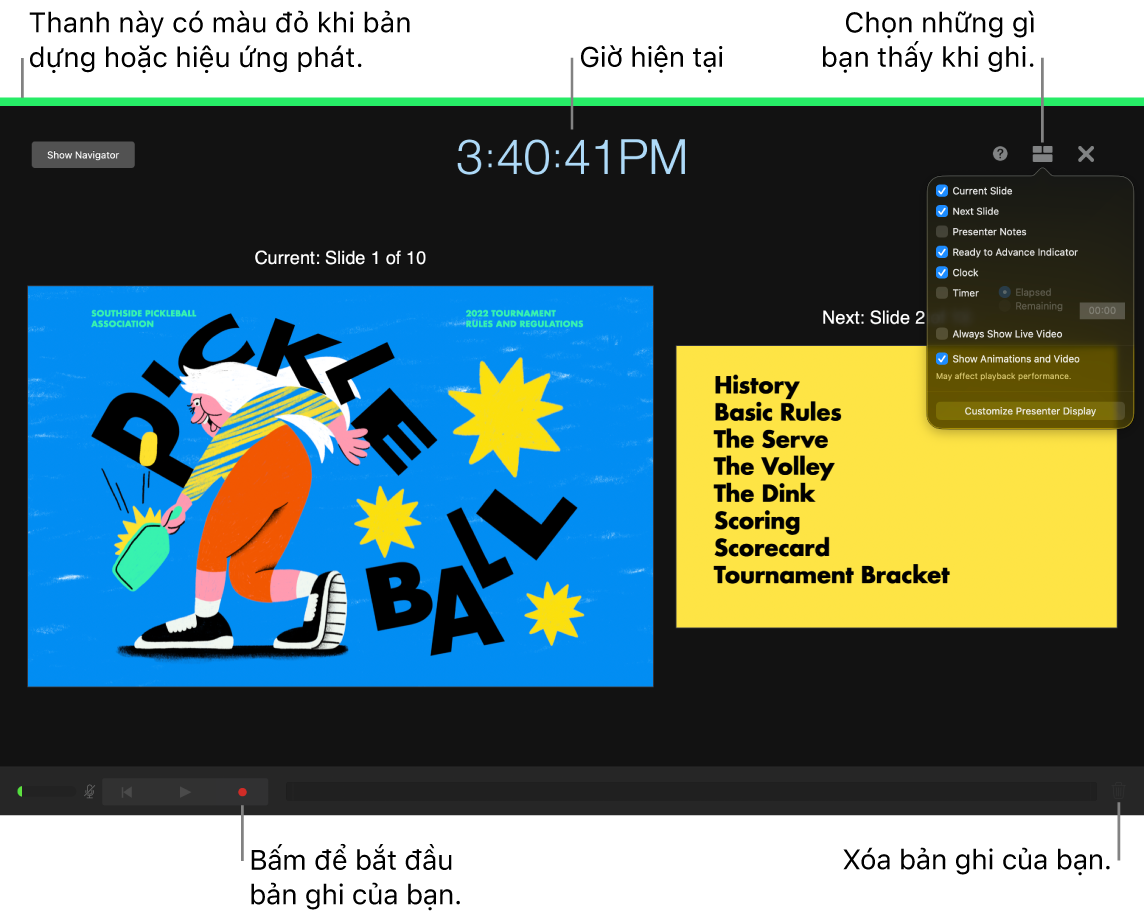Select the Elapsed radio button
1144x923 pixels.
click(1005, 292)
